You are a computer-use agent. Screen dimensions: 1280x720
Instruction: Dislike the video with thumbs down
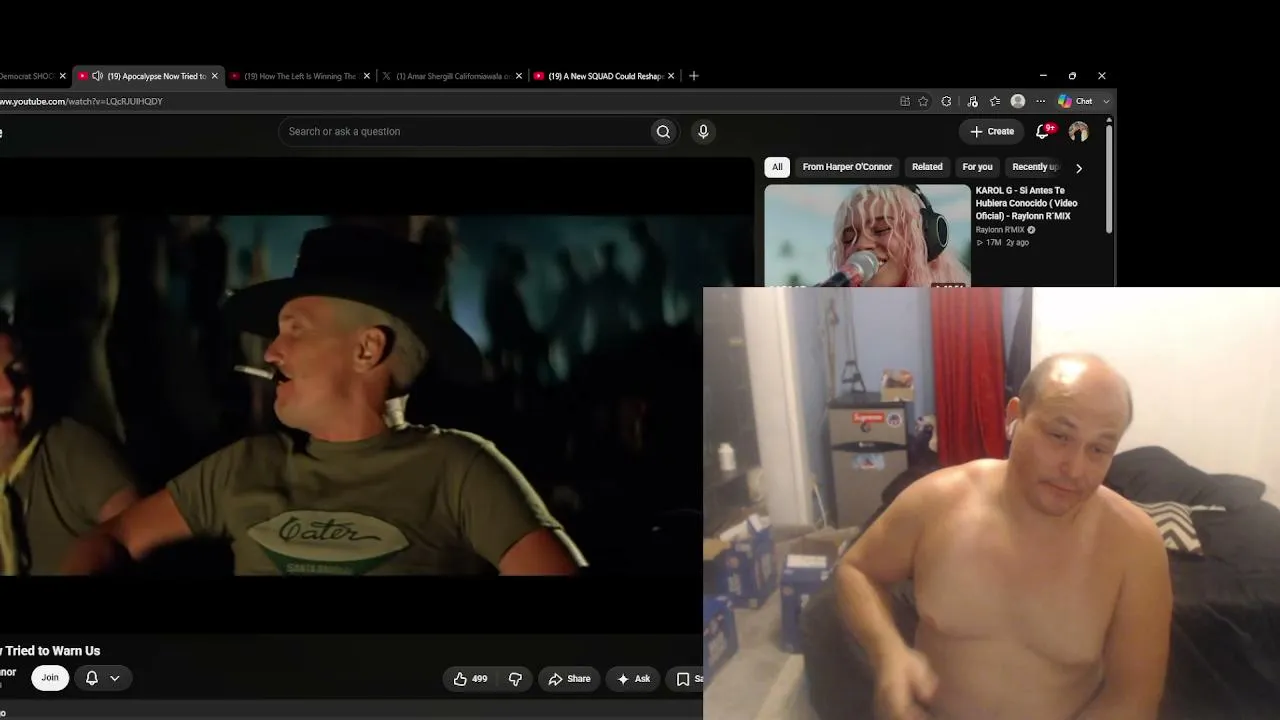pyautogui.click(x=515, y=679)
